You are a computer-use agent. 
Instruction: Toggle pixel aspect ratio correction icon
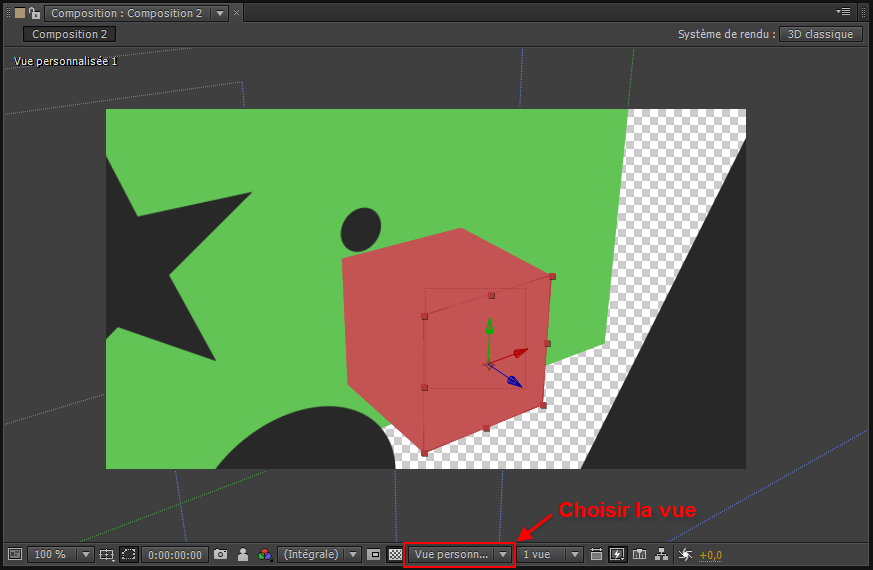coord(596,554)
